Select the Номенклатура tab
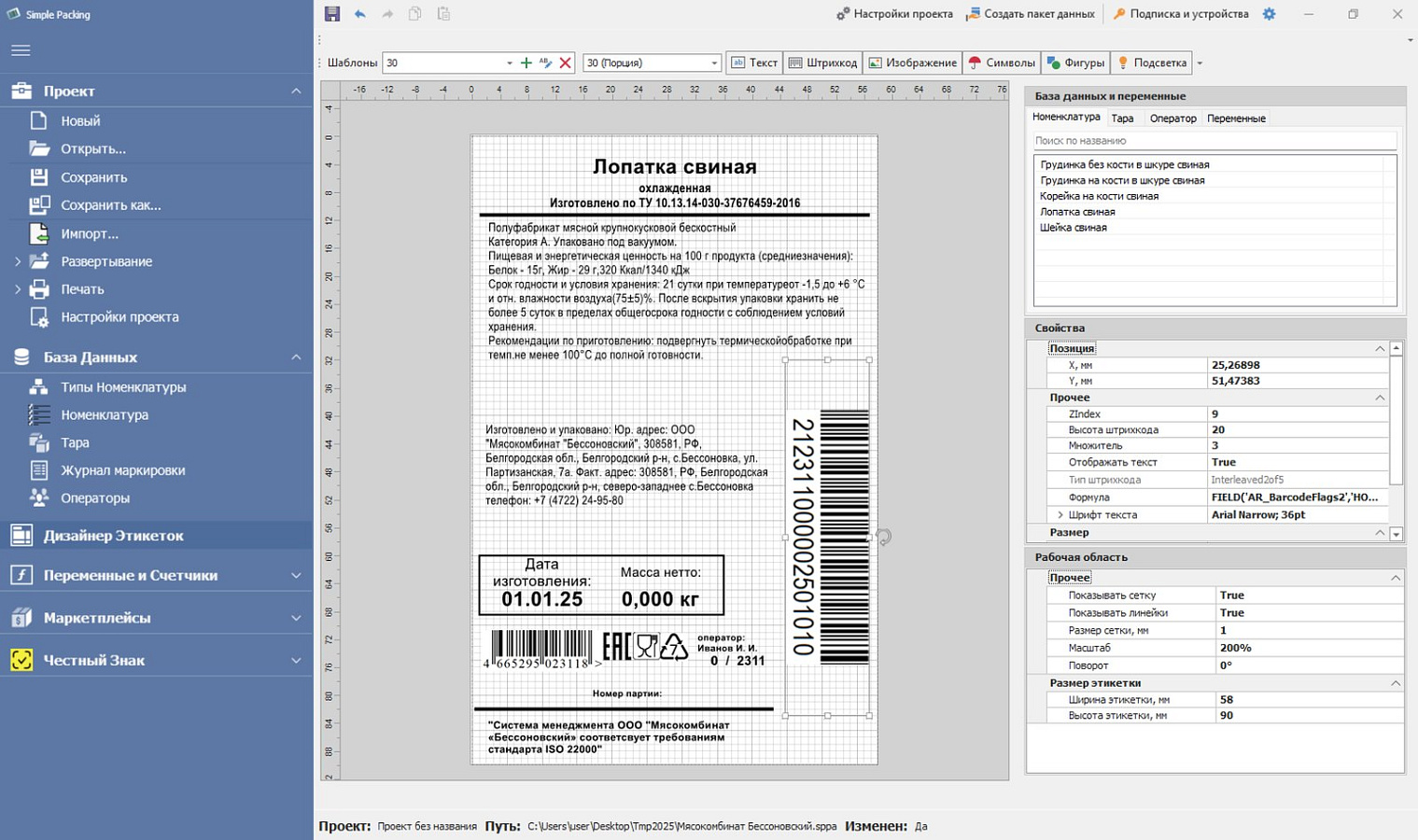 (1066, 118)
